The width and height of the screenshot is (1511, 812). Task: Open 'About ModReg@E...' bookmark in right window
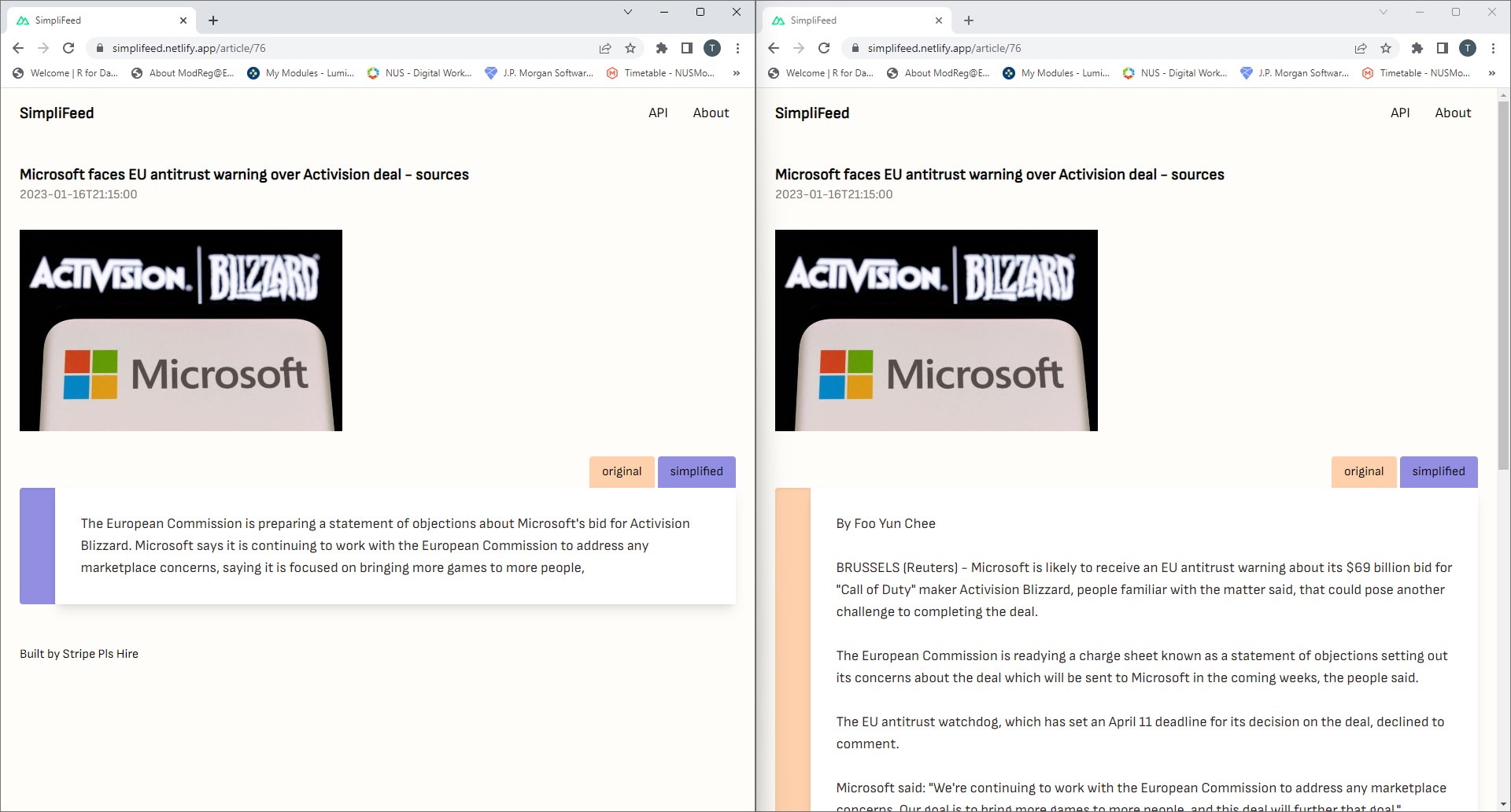click(938, 73)
